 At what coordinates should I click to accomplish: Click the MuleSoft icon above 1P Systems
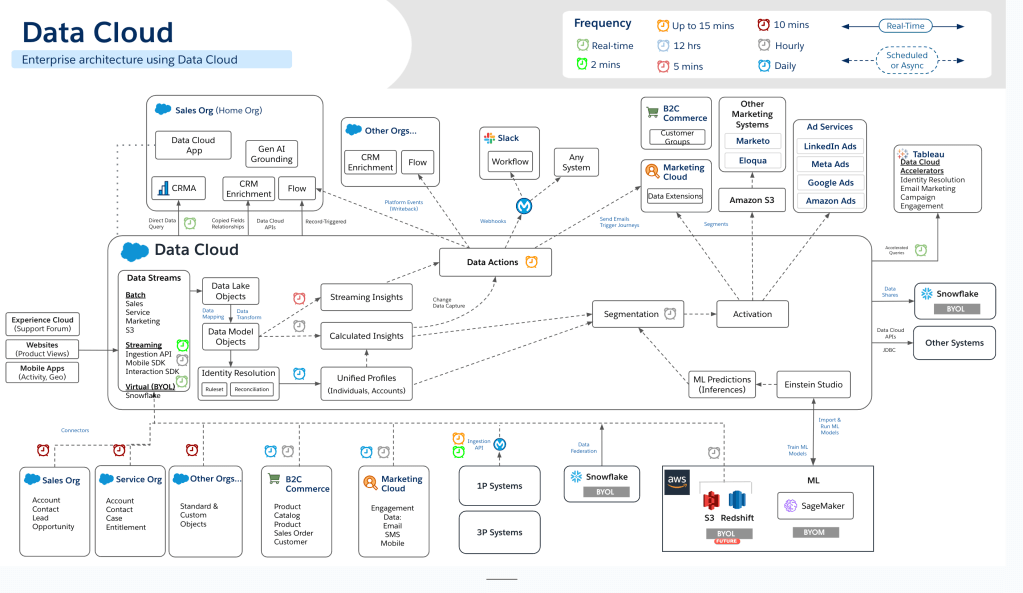click(x=500, y=444)
